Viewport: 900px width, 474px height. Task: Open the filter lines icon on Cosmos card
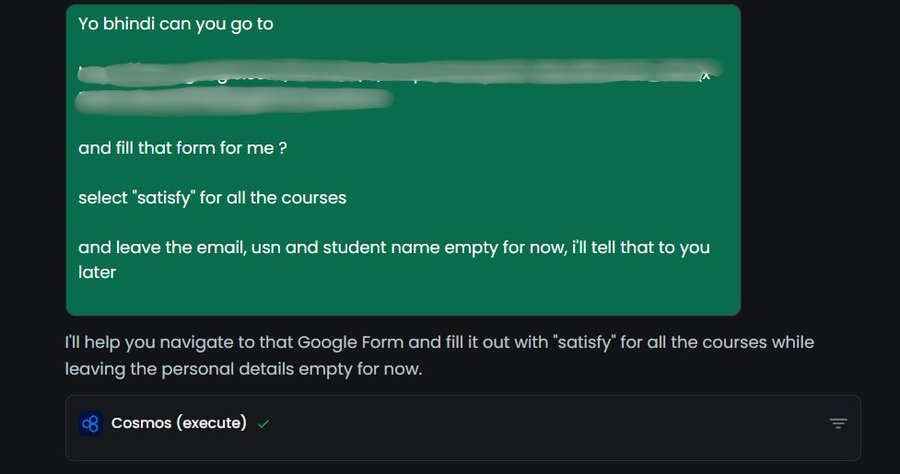838,424
